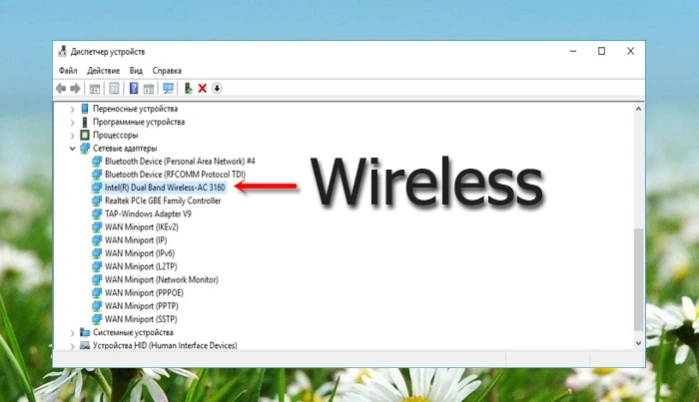699x402 pixels.
Task: Click the disable device down-arrow icon
Action: click(x=217, y=88)
